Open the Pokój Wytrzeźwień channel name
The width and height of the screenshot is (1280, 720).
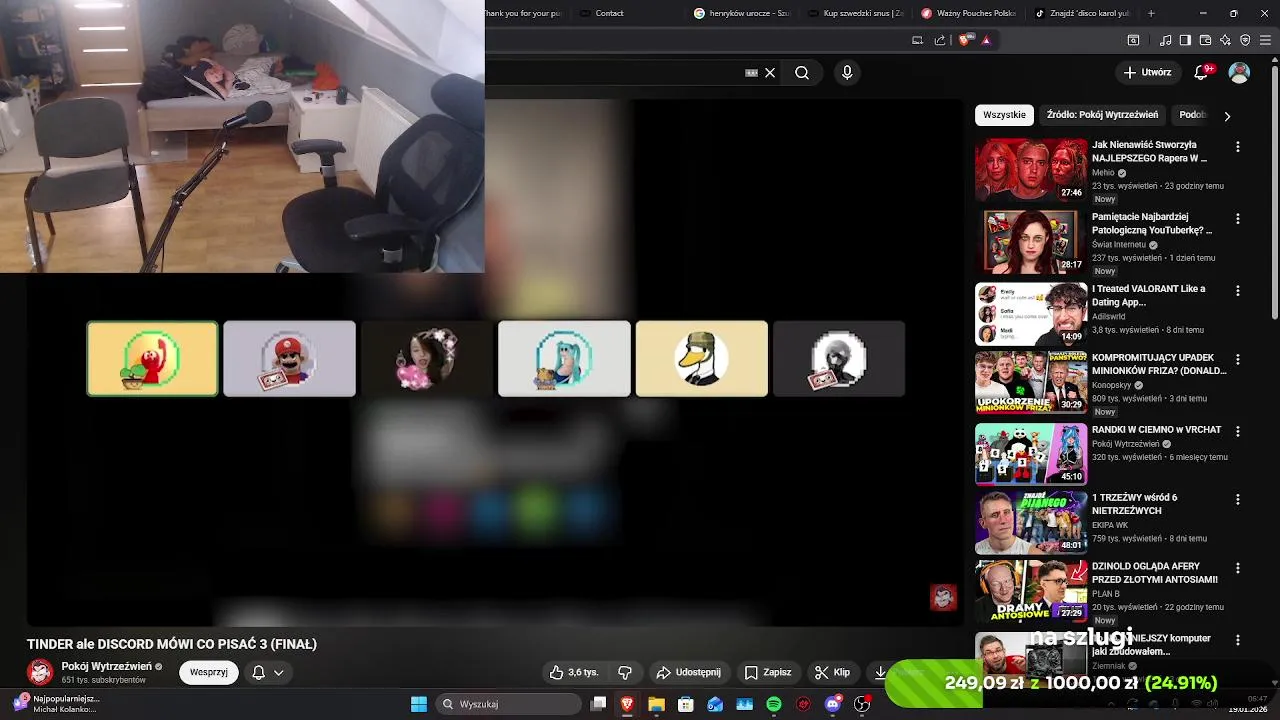(x=107, y=666)
